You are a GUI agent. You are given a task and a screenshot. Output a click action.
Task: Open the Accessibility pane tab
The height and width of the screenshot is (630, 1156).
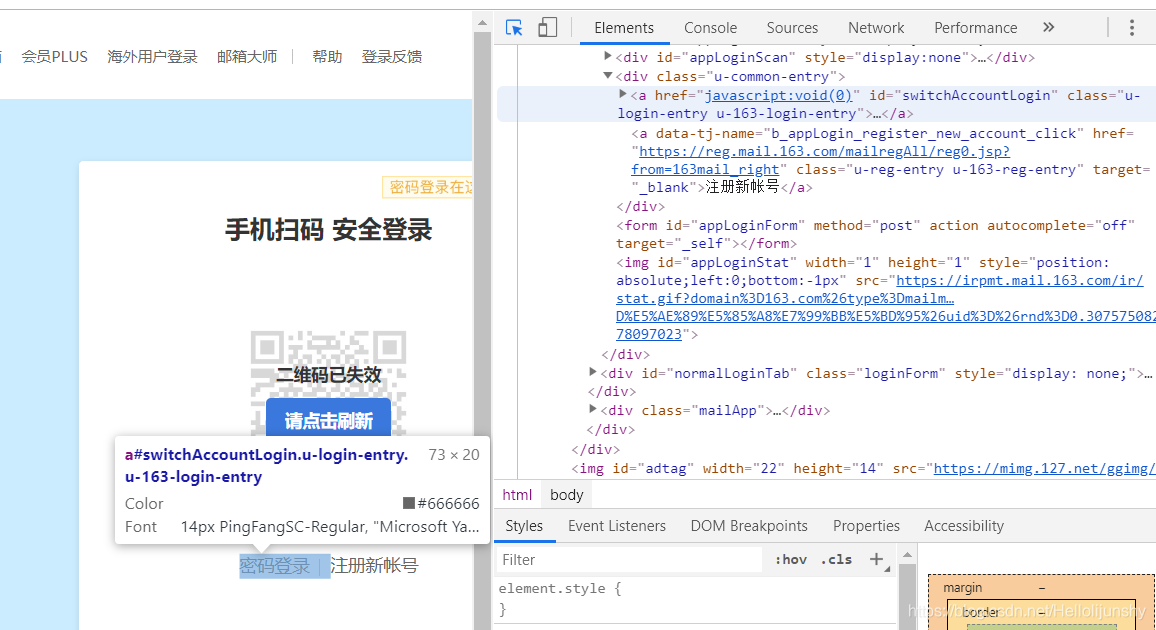[x=964, y=526]
